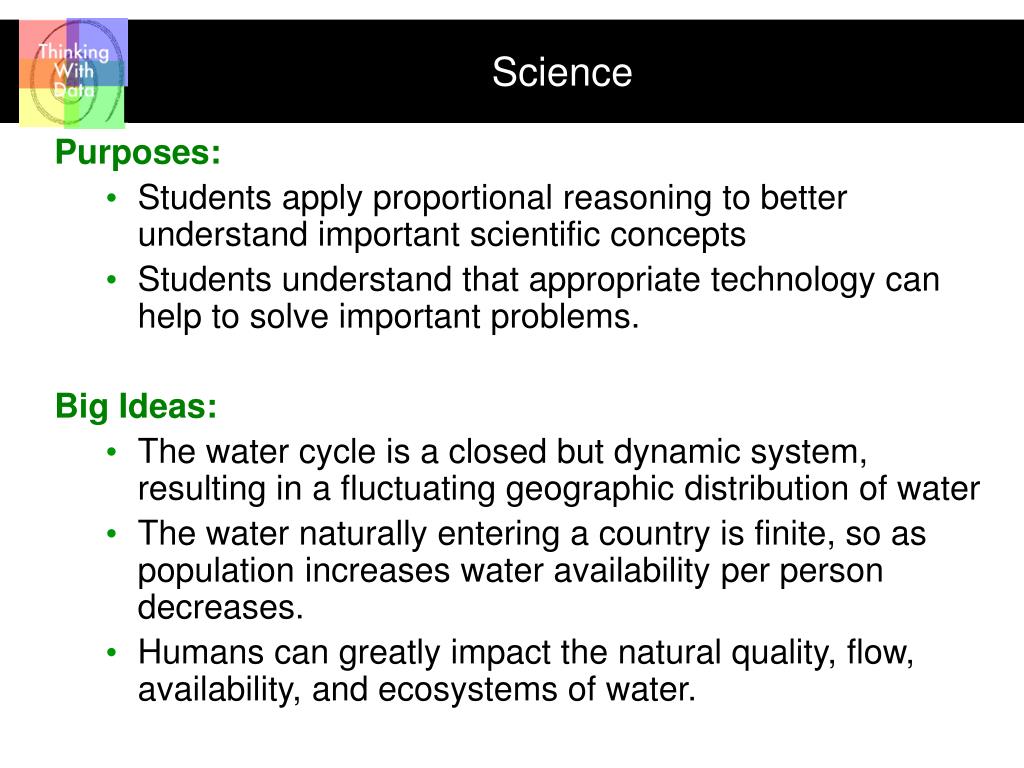The image size is (1024, 768).
Task: Click the water cycle closed system bullet
Action: coord(559,470)
